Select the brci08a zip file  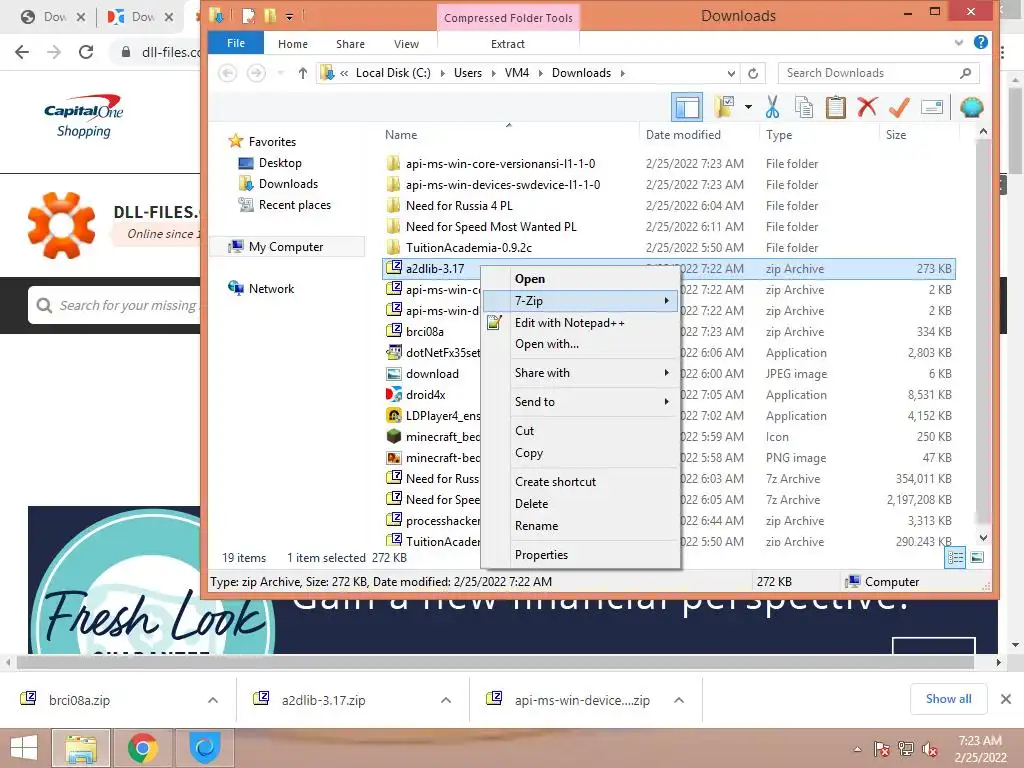click(424, 332)
